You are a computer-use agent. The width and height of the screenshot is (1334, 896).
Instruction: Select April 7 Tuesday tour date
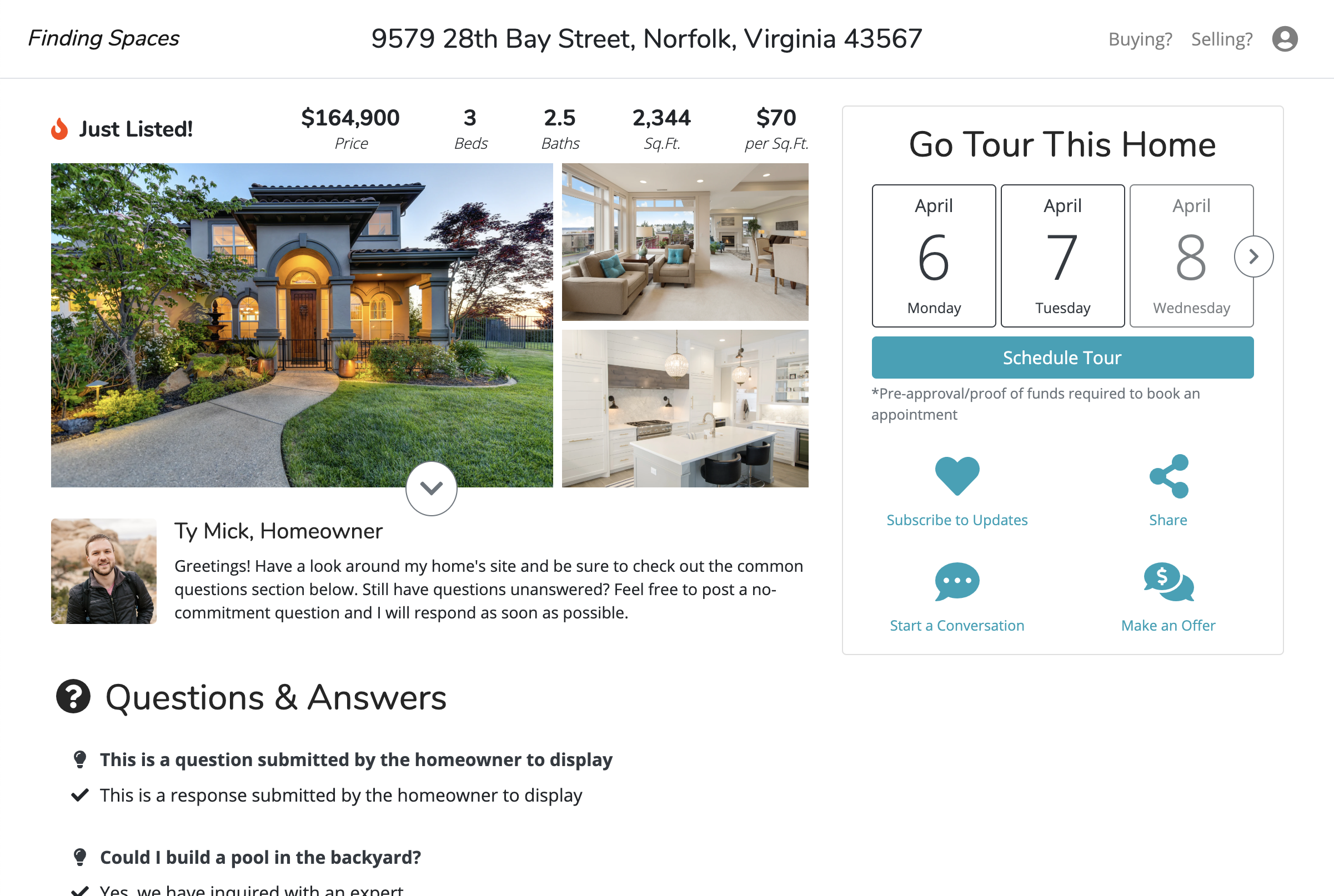pos(1062,255)
